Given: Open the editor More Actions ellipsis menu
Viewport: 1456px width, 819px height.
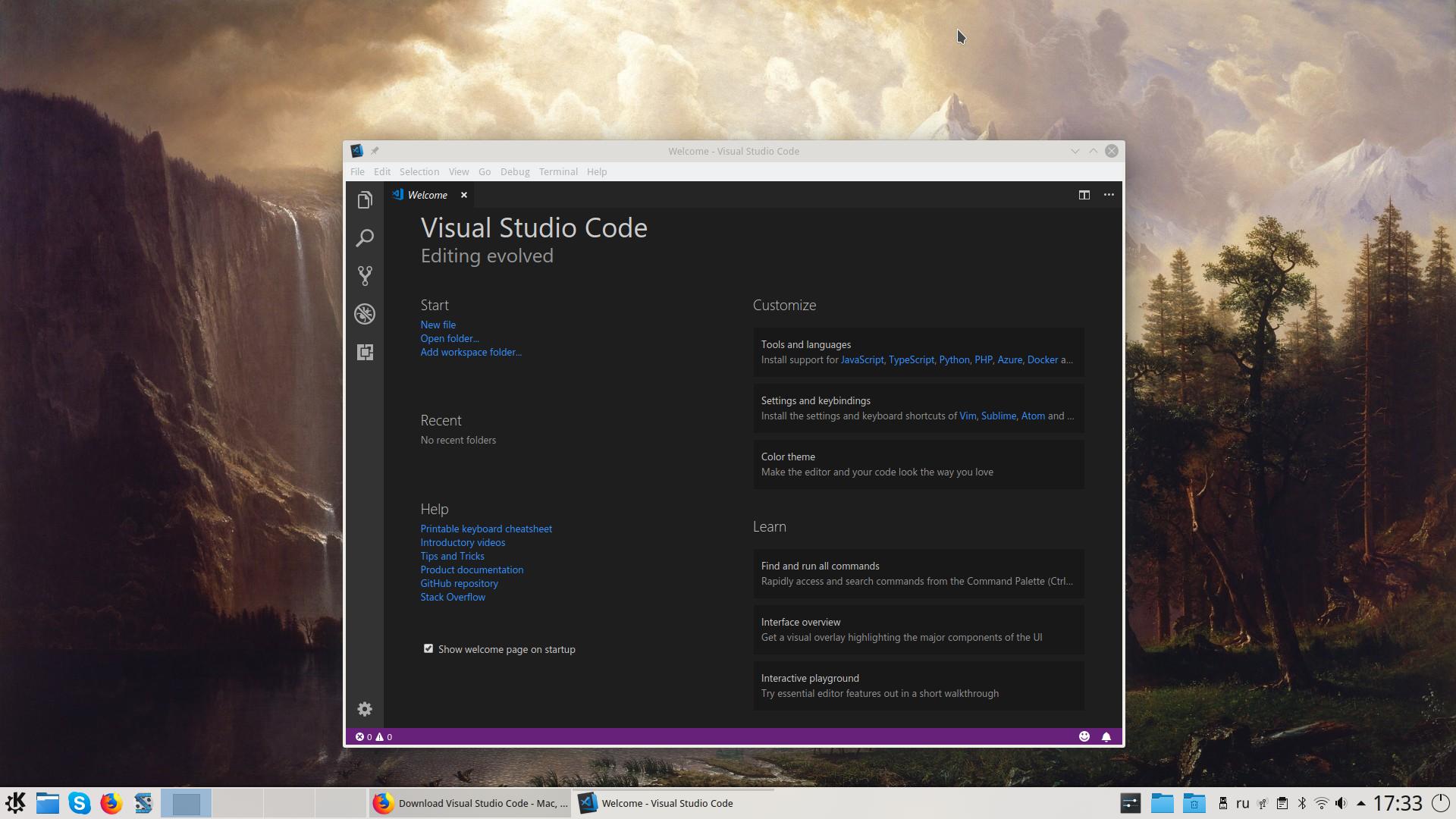Looking at the screenshot, I should (1109, 195).
